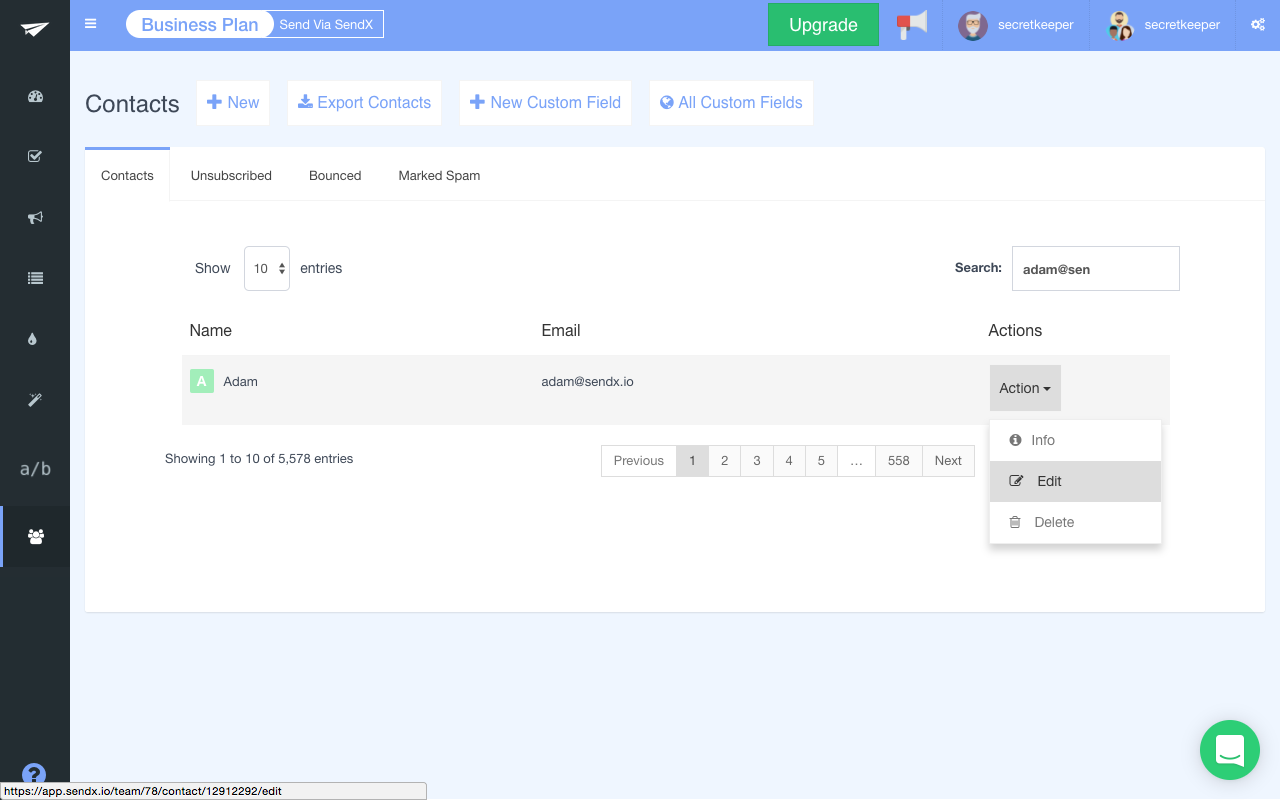The height and width of the screenshot is (800, 1280).
Task: Open the entries count dropdown
Action: tap(267, 268)
